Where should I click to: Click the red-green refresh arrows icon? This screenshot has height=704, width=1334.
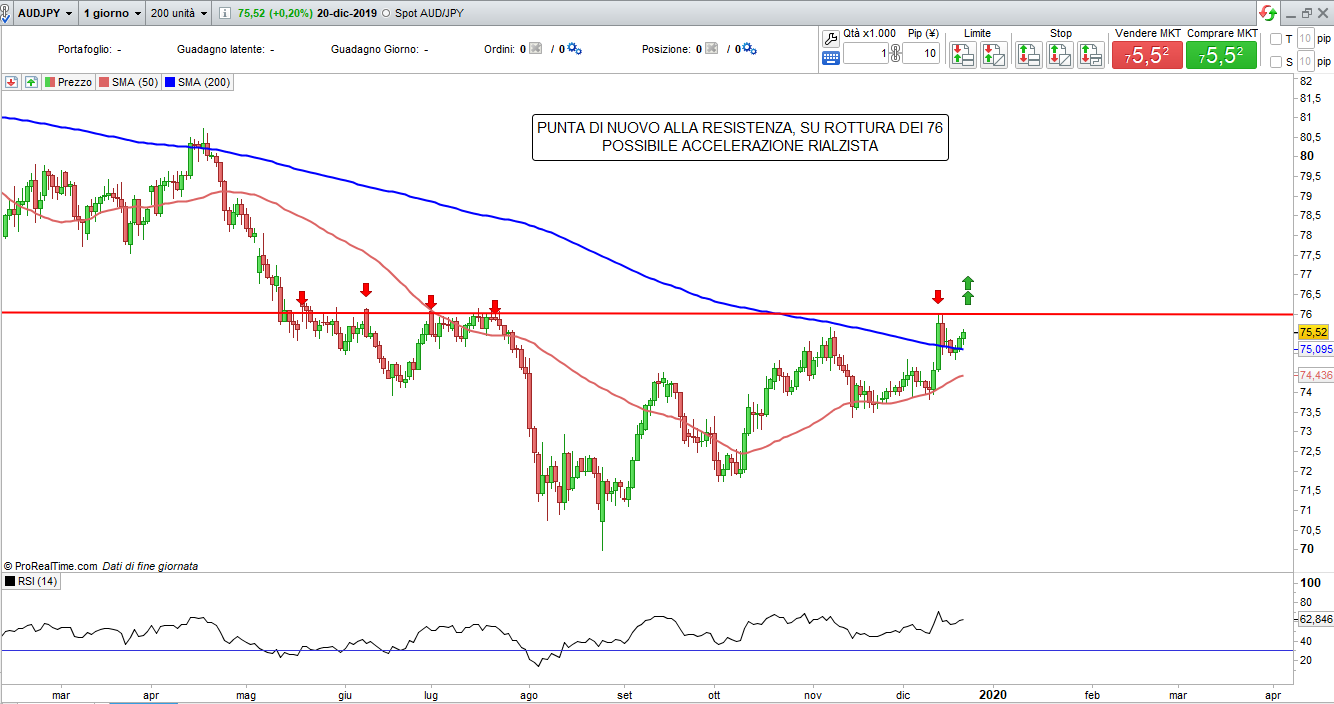[x=1268, y=13]
